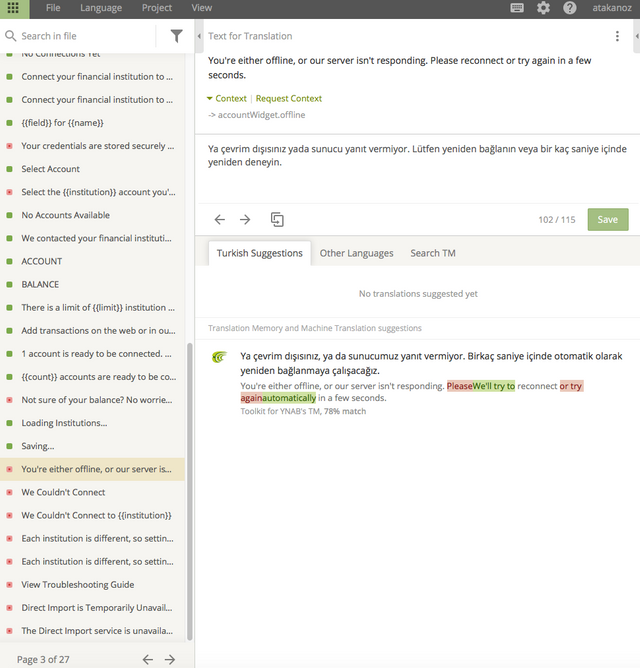Select string 'Direct Import is Temporarily Unavail...'
Image resolution: width=640 pixels, height=668 pixels.
pyautogui.click(x=92, y=608)
